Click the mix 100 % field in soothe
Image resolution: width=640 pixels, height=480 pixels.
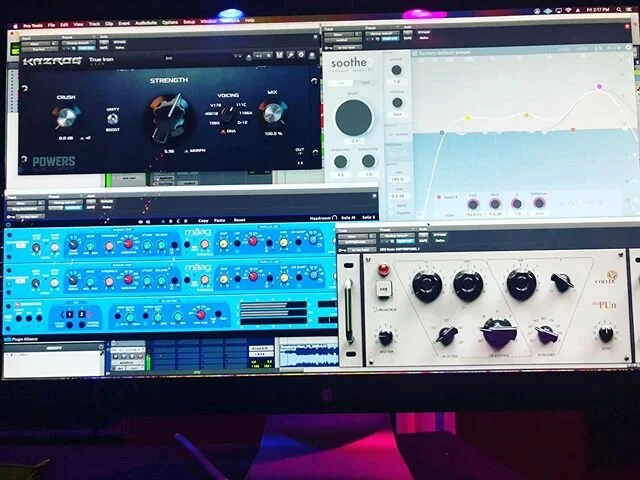397,179
